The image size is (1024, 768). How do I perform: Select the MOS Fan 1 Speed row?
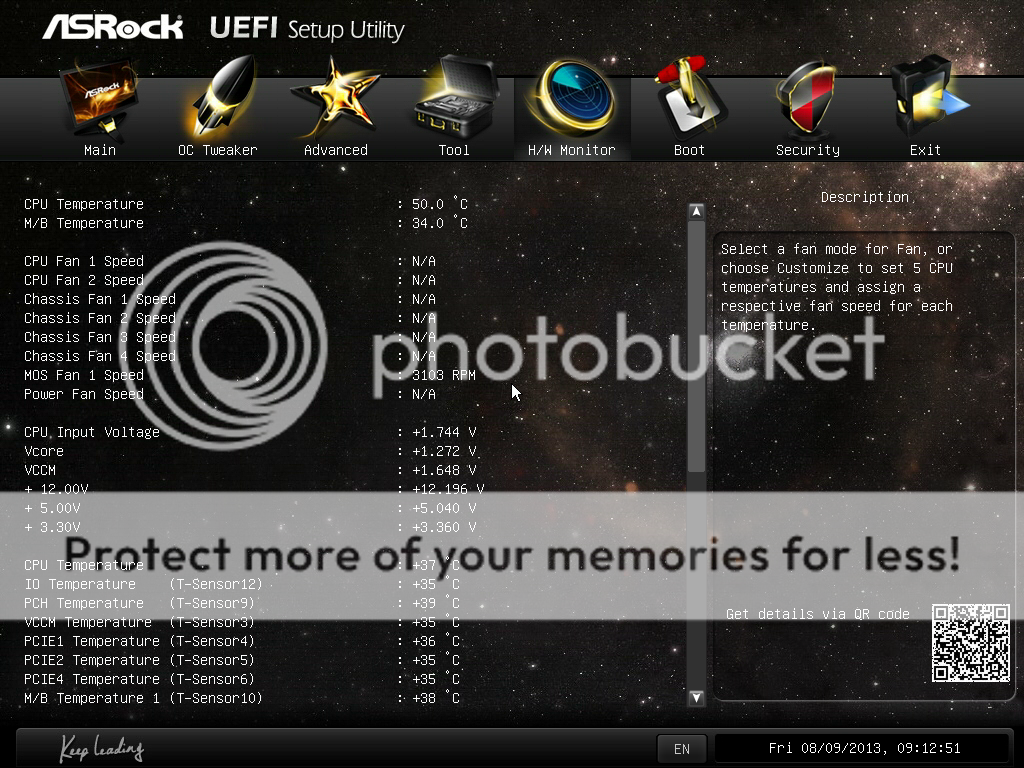(x=250, y=376)
